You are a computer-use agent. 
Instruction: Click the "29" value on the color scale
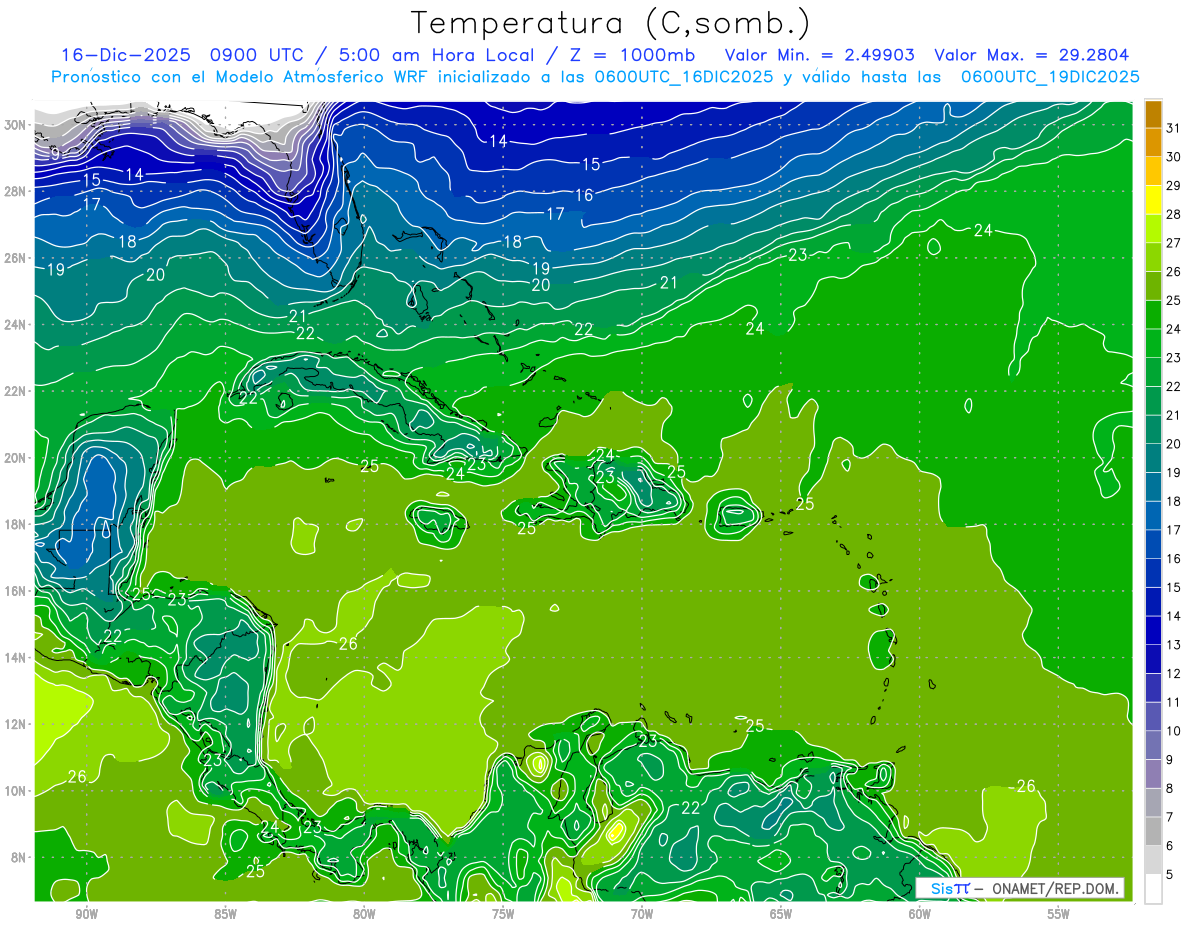1174,185
